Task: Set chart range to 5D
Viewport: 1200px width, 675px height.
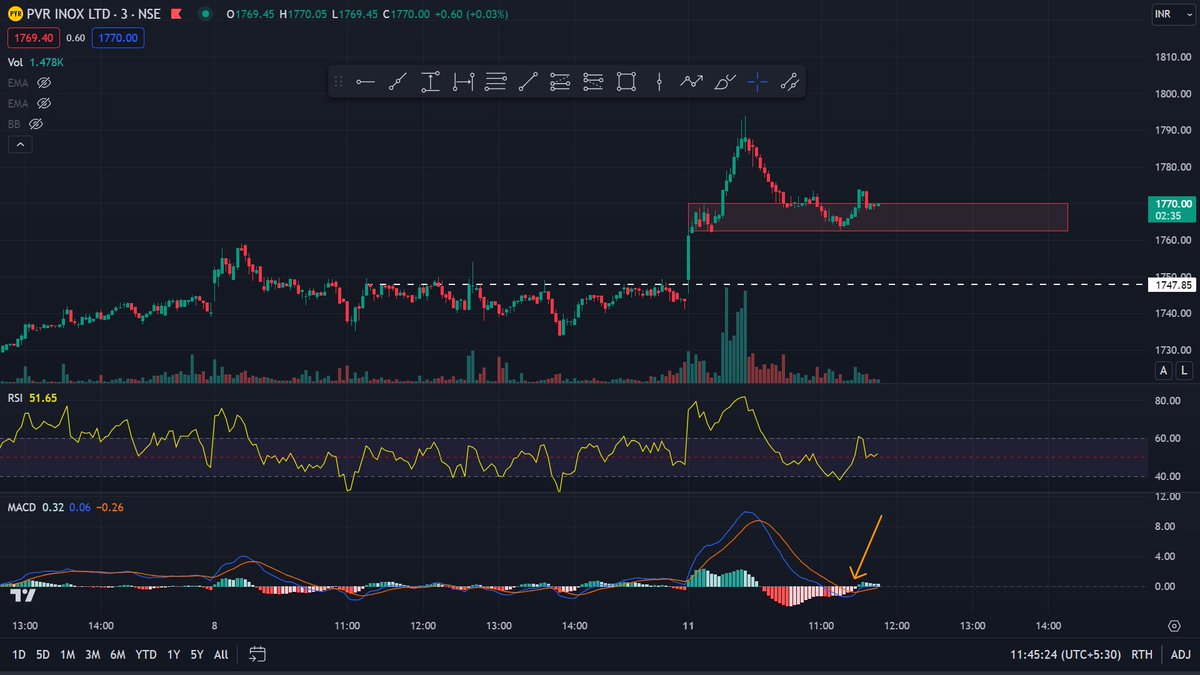Action: [x=43, y=655]
